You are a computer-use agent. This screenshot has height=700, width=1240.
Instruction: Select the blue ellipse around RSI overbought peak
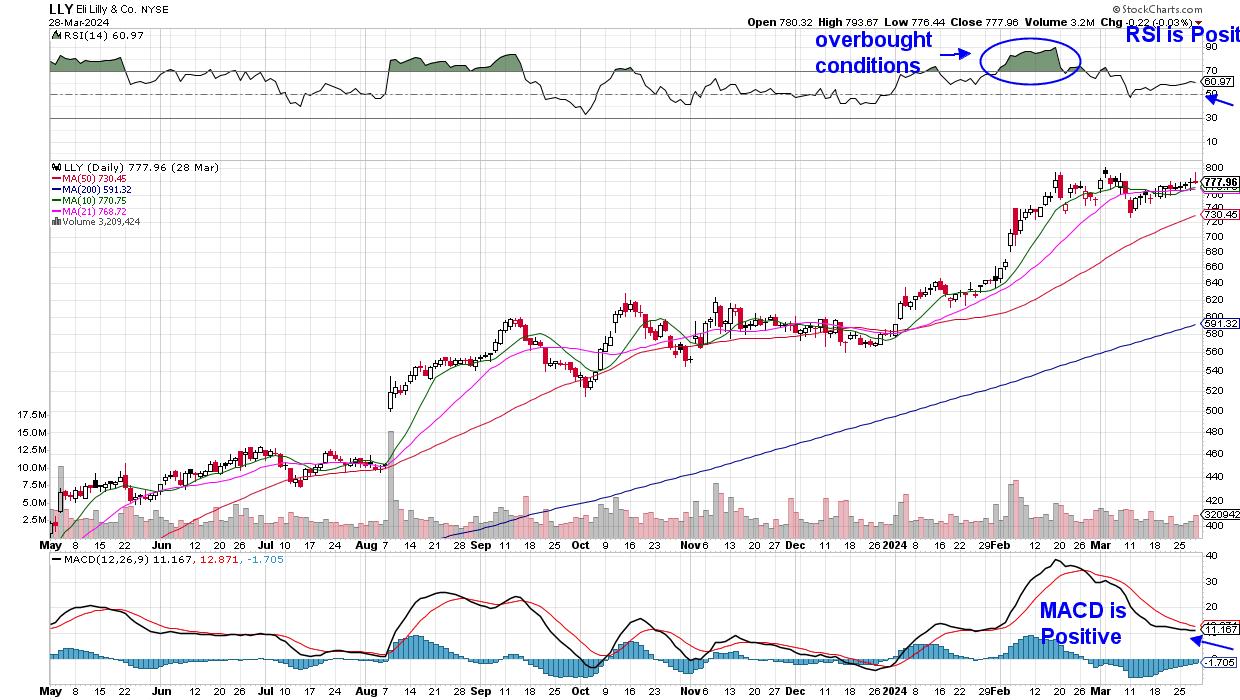1030,59
